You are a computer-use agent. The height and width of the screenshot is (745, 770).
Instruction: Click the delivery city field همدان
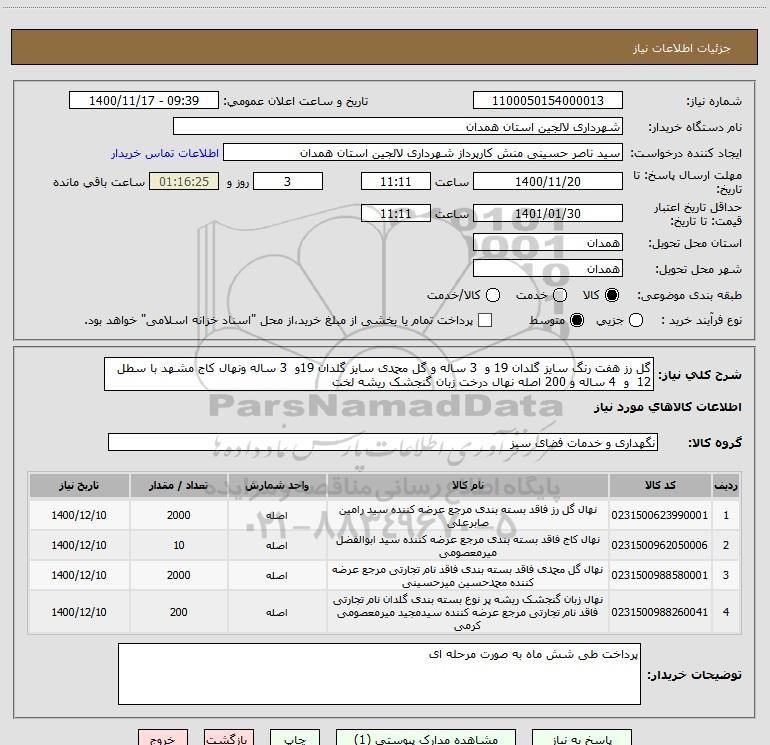tap(548, 269)
